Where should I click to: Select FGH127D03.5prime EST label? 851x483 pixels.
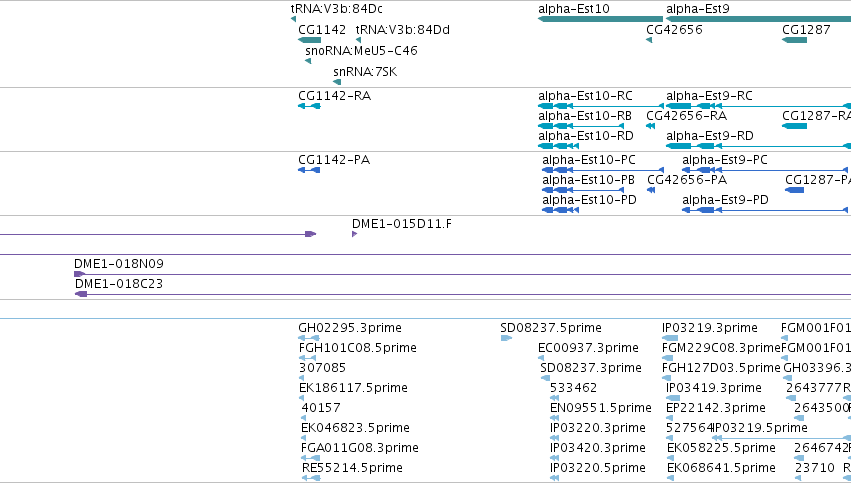coord(721,368)
